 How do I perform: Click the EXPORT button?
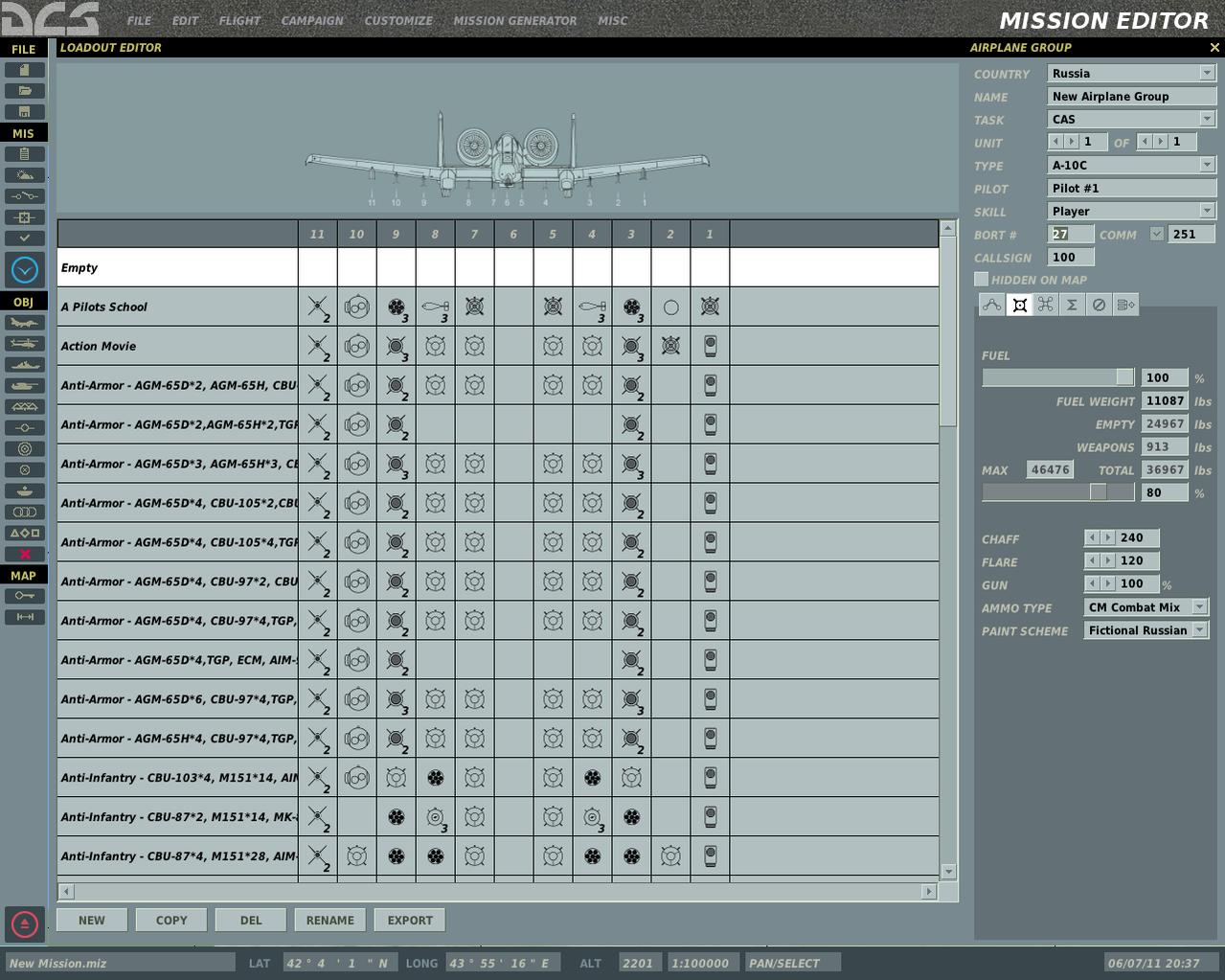pyautogui.click(x=410, y=921)
